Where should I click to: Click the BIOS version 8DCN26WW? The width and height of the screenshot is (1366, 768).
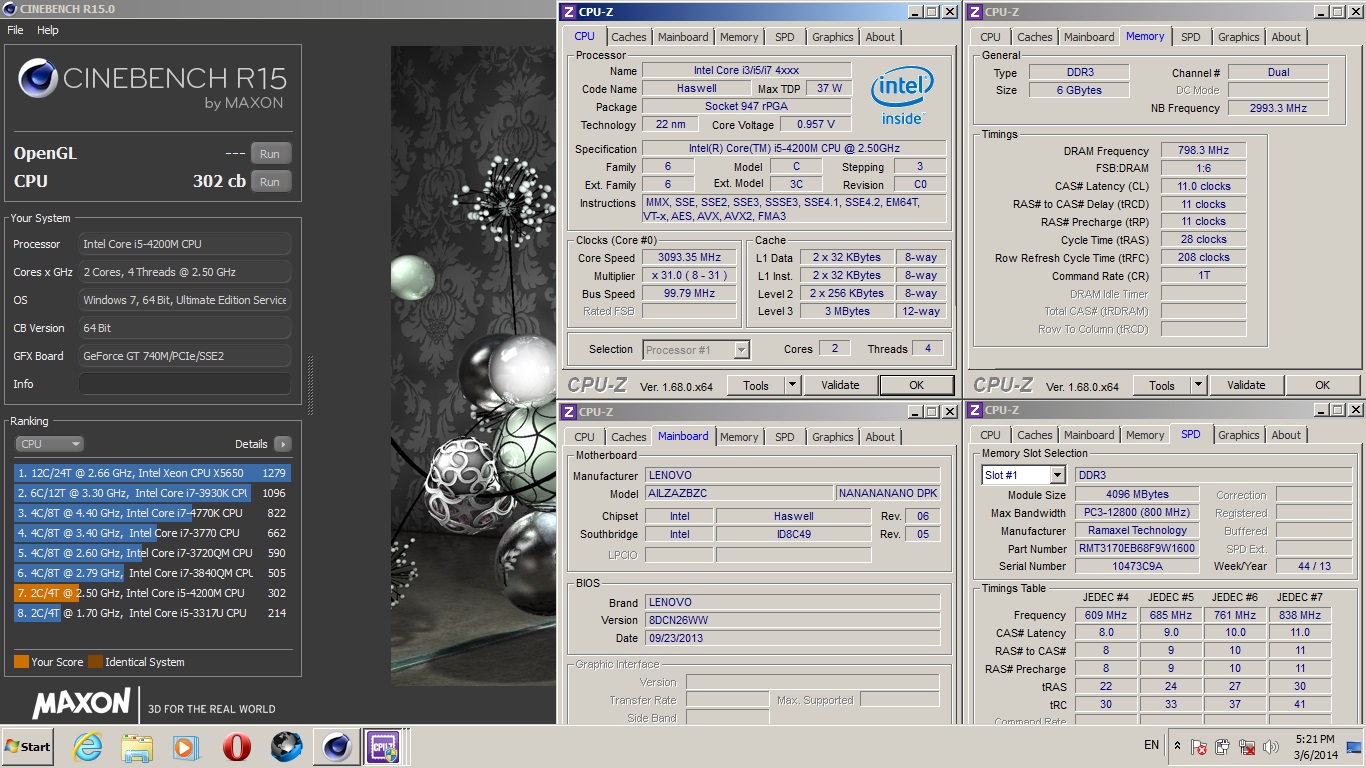pyautogui.click(x=792, y=620)
